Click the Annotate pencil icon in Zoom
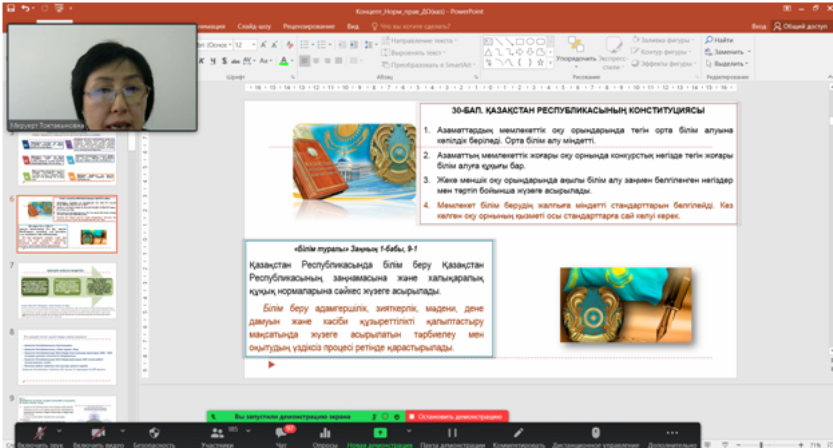 pos(519,431)
